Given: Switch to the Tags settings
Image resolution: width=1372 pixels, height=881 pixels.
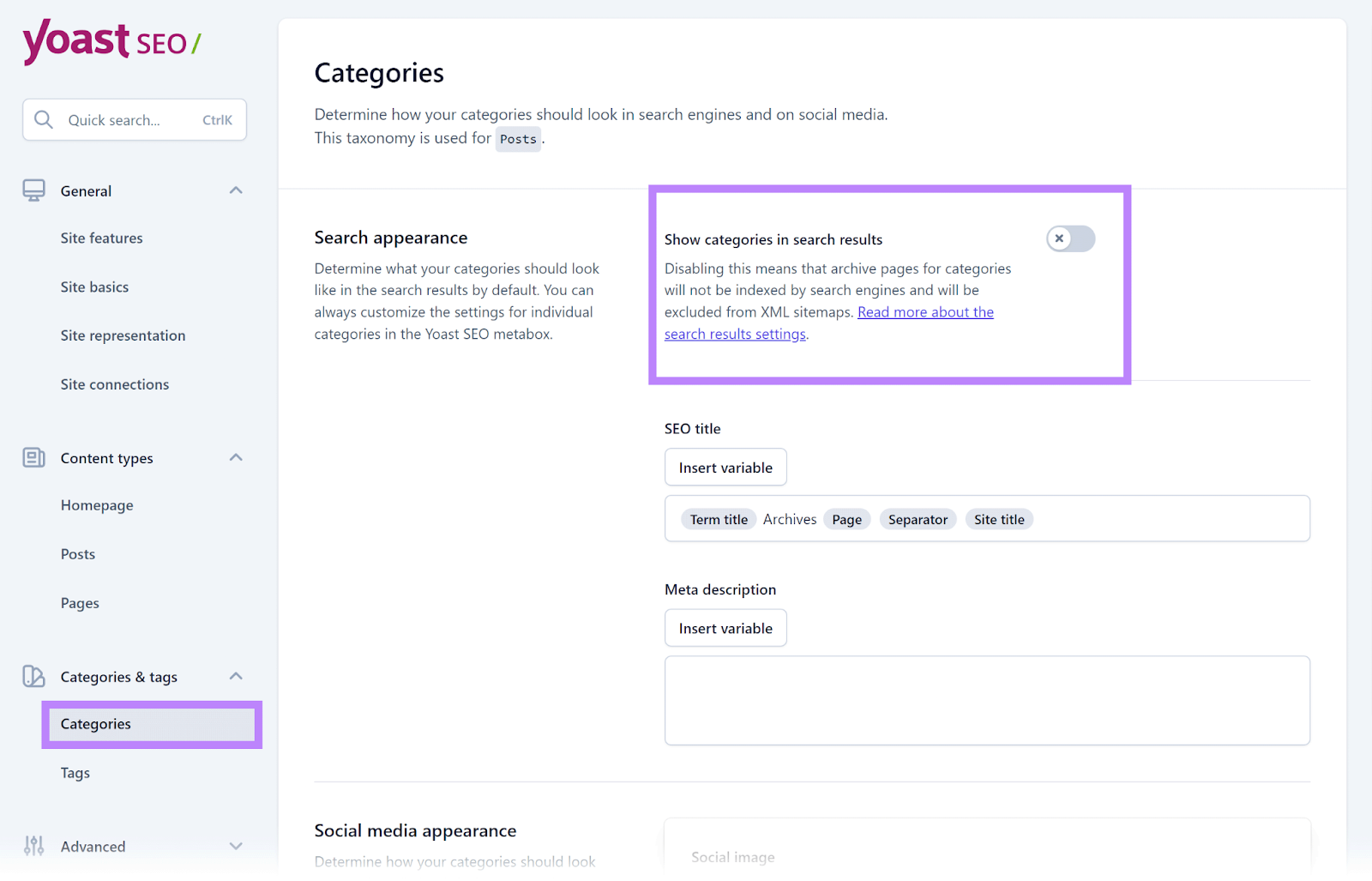Looking at the screenshot, I should pos(75,772).
